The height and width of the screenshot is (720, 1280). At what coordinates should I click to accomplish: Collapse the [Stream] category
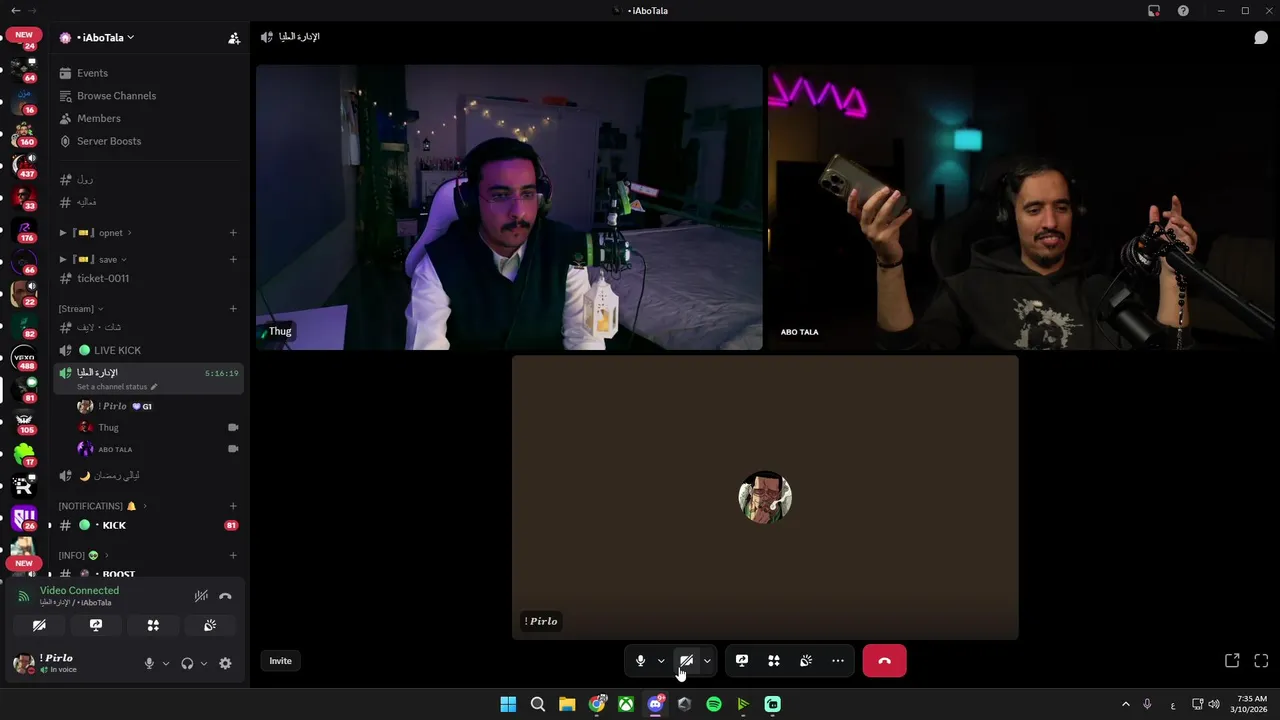pyautogui.click(x=81, y=309)
